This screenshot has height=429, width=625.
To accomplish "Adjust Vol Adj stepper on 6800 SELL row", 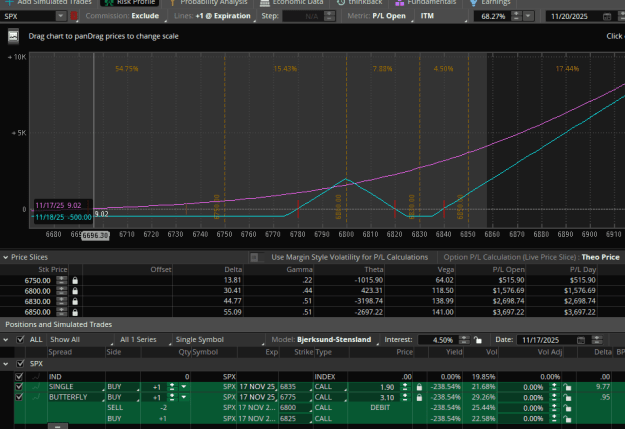I will [x=554, y=408].
